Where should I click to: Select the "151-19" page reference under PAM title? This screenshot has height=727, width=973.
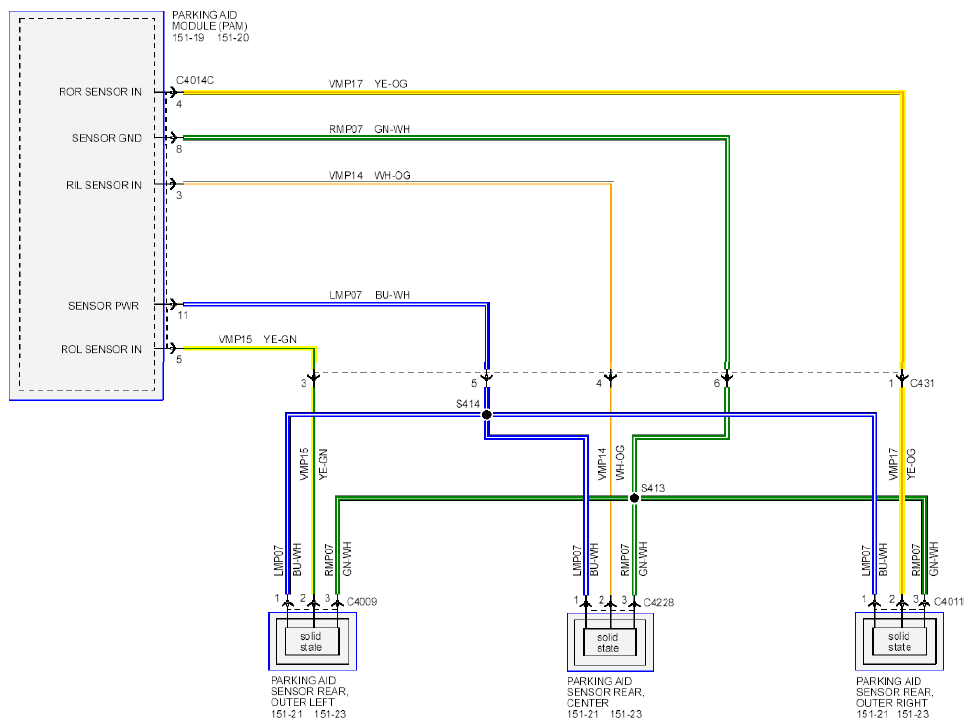(188, 38)
